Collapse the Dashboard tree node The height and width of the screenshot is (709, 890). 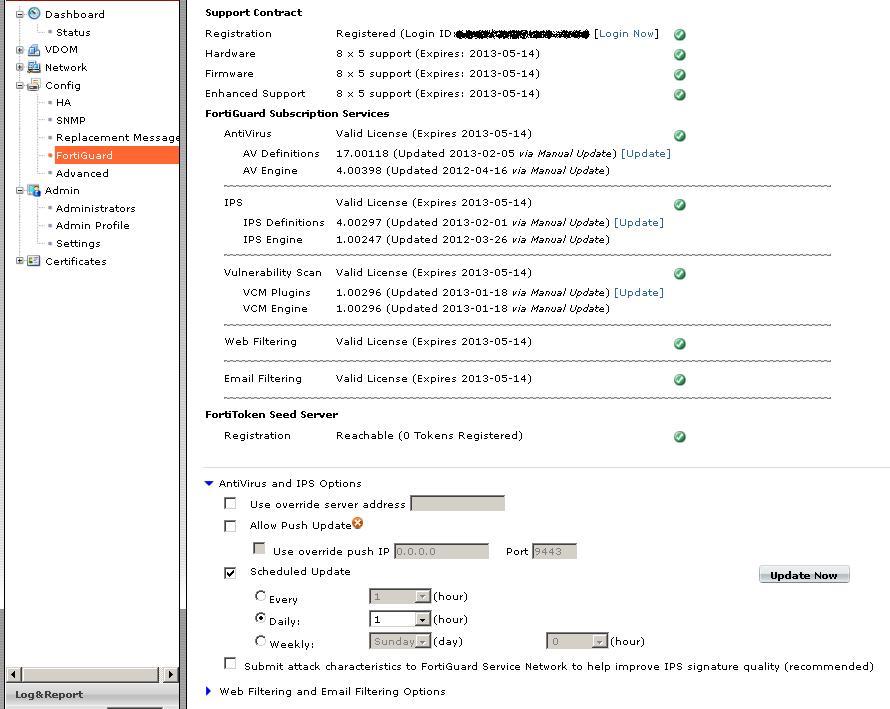click(20, 14)
